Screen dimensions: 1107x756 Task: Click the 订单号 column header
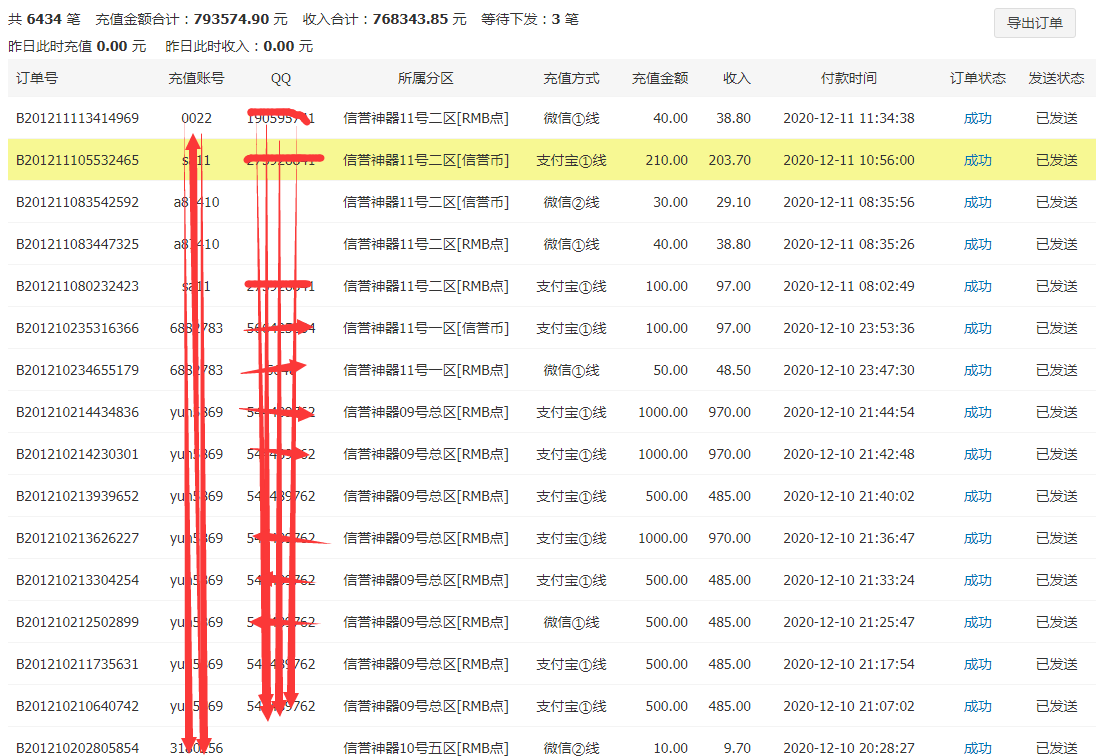(x=38, y=78)
